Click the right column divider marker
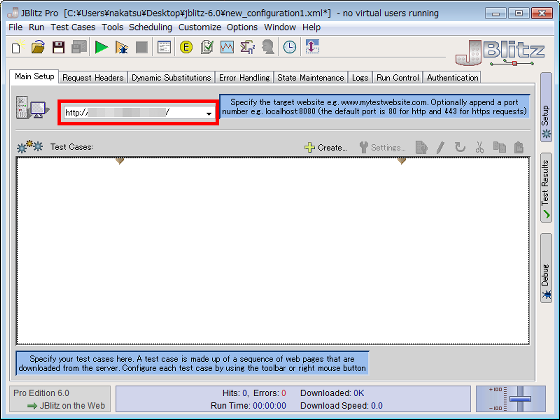 click(x=402, y=161)
